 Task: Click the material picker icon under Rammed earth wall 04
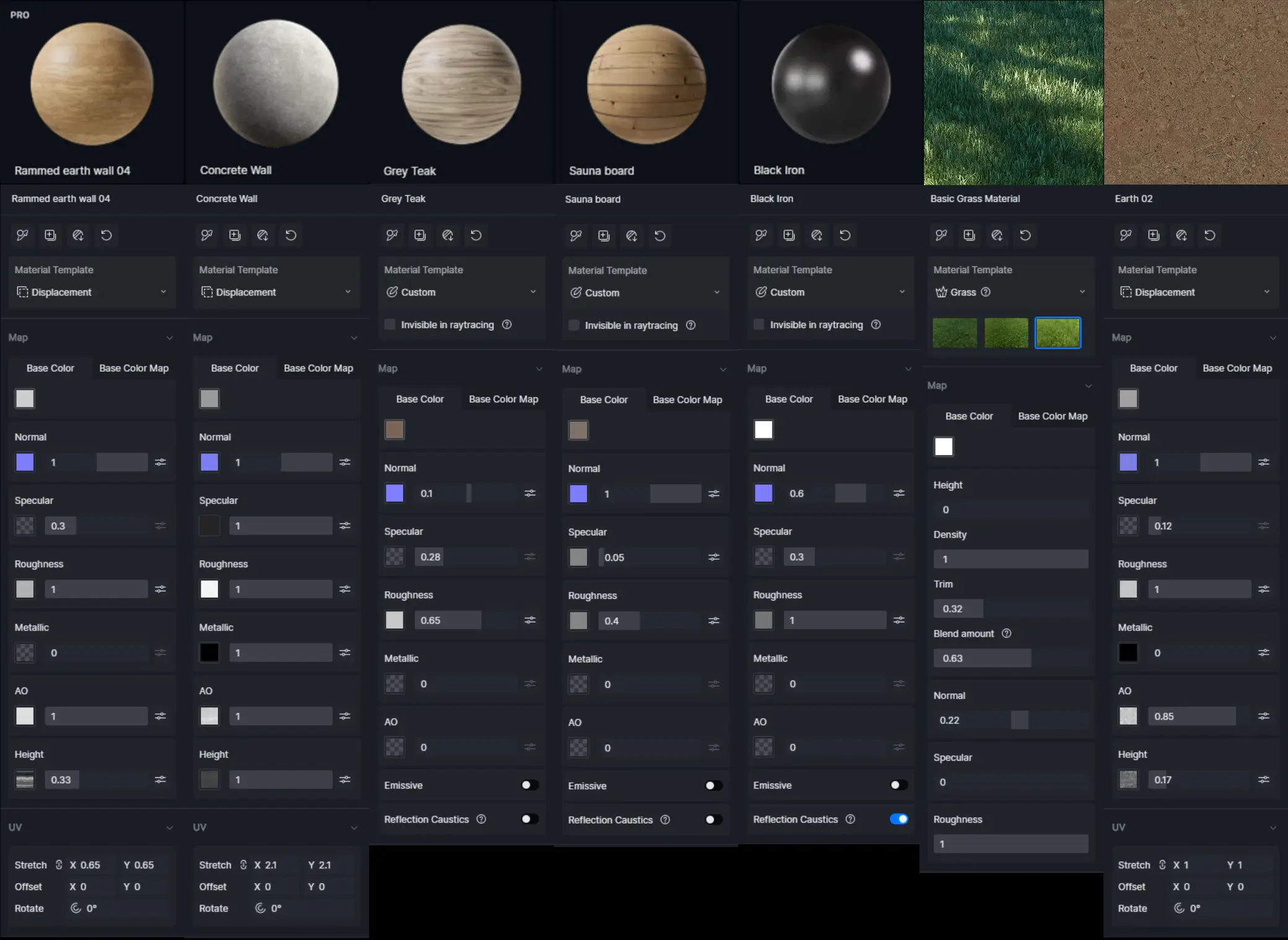tap(22, 235)
